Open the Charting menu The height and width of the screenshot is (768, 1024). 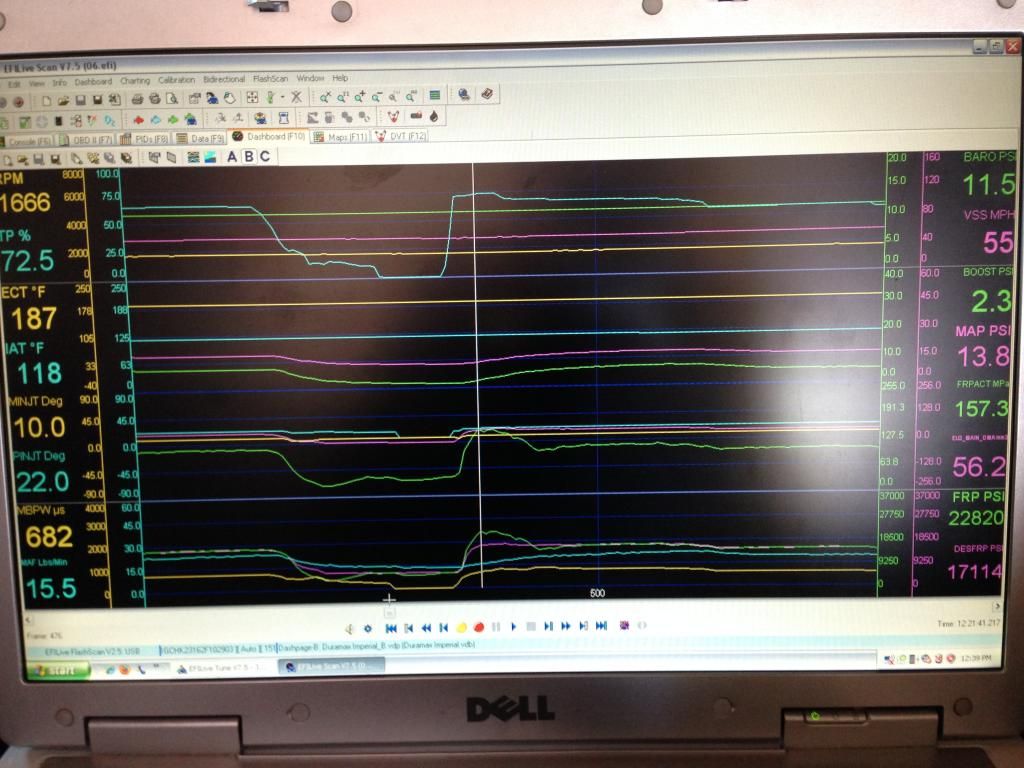click(135, 81)
